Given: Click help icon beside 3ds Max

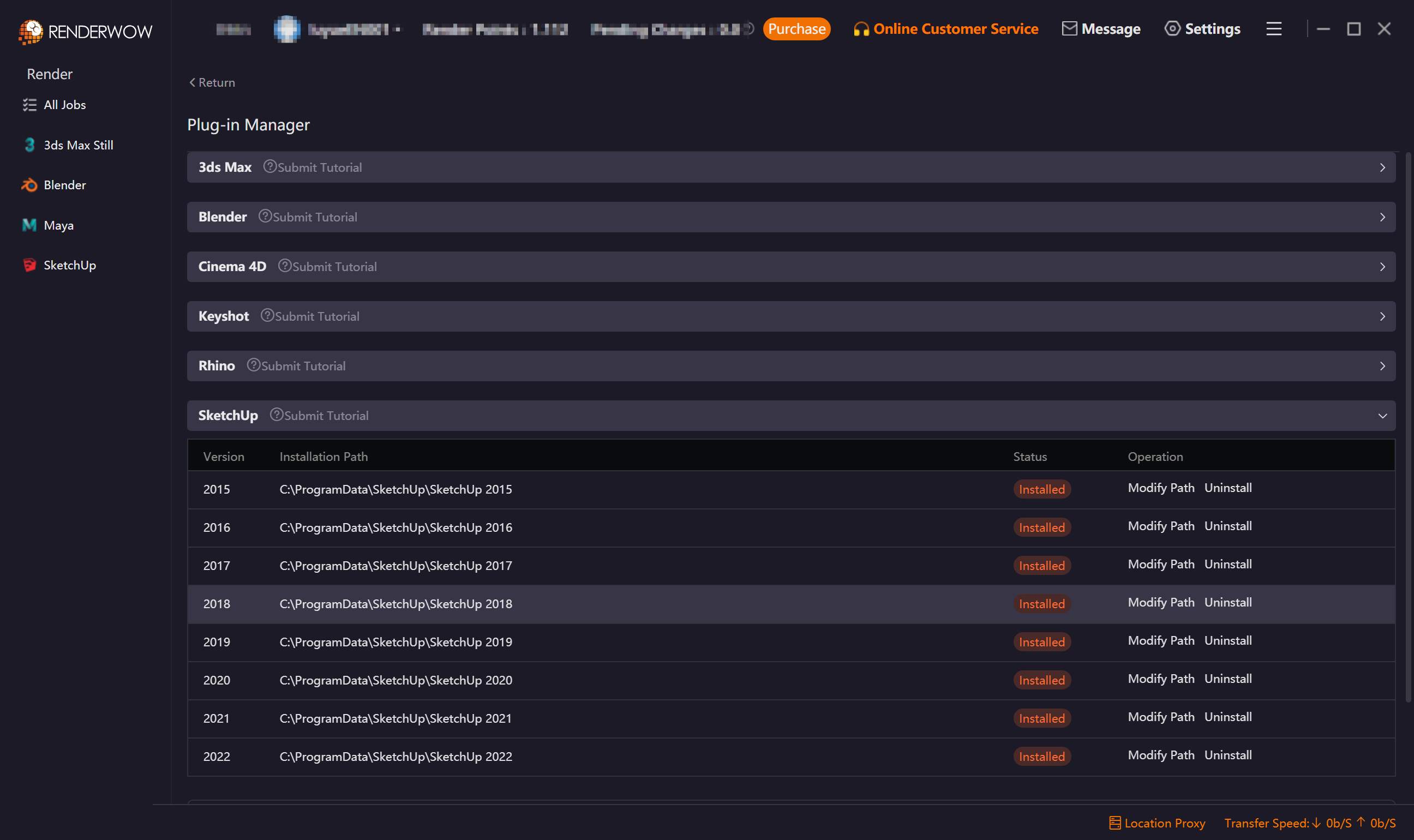Looking at the screenshot, I should click(x=270, y=166).
